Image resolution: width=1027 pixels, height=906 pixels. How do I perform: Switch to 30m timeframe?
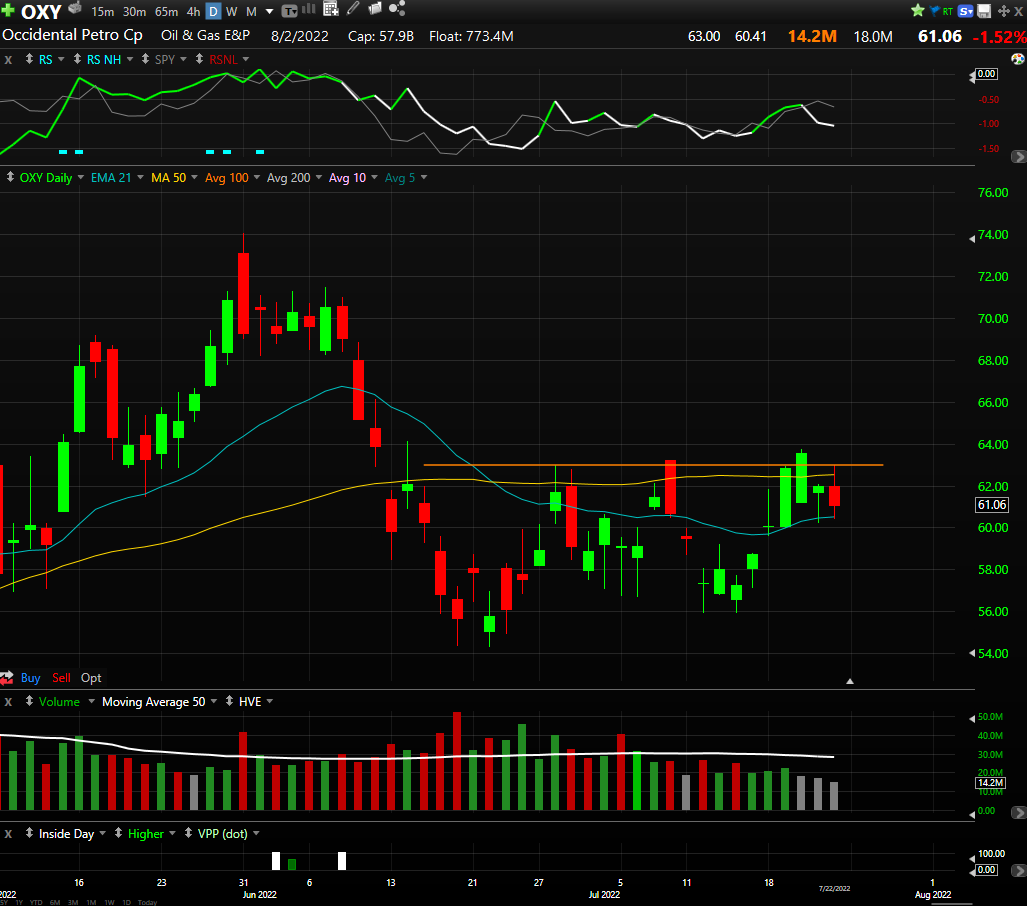(x=134, y=12)
